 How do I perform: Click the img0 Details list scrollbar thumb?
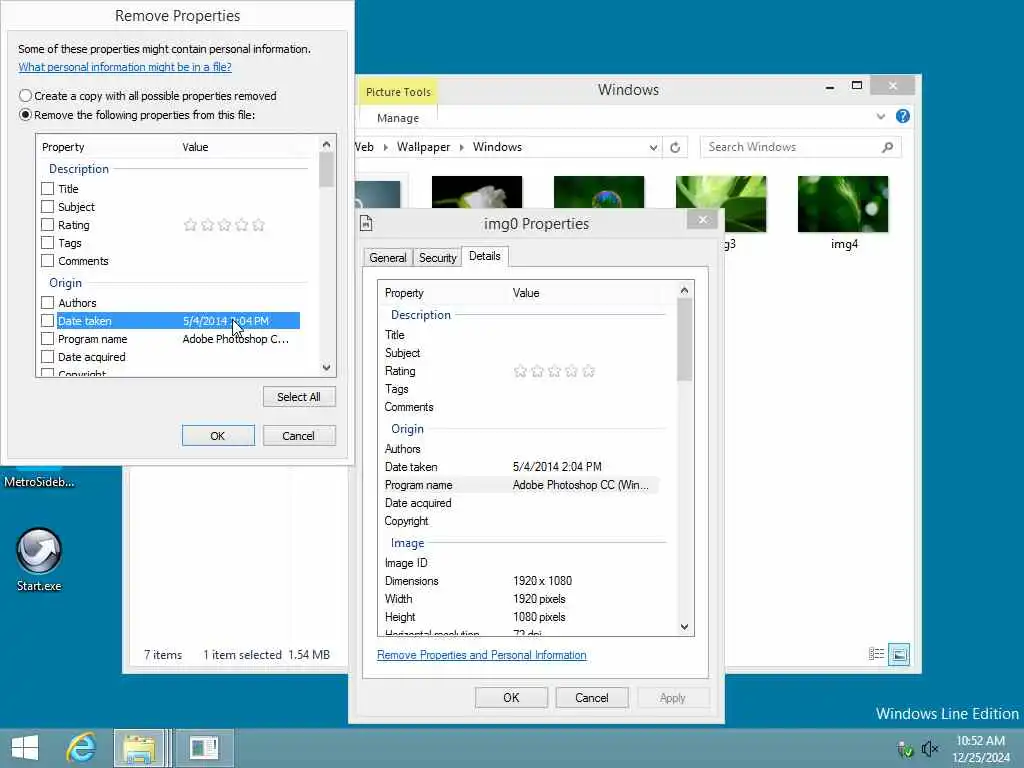pos(684,340)
